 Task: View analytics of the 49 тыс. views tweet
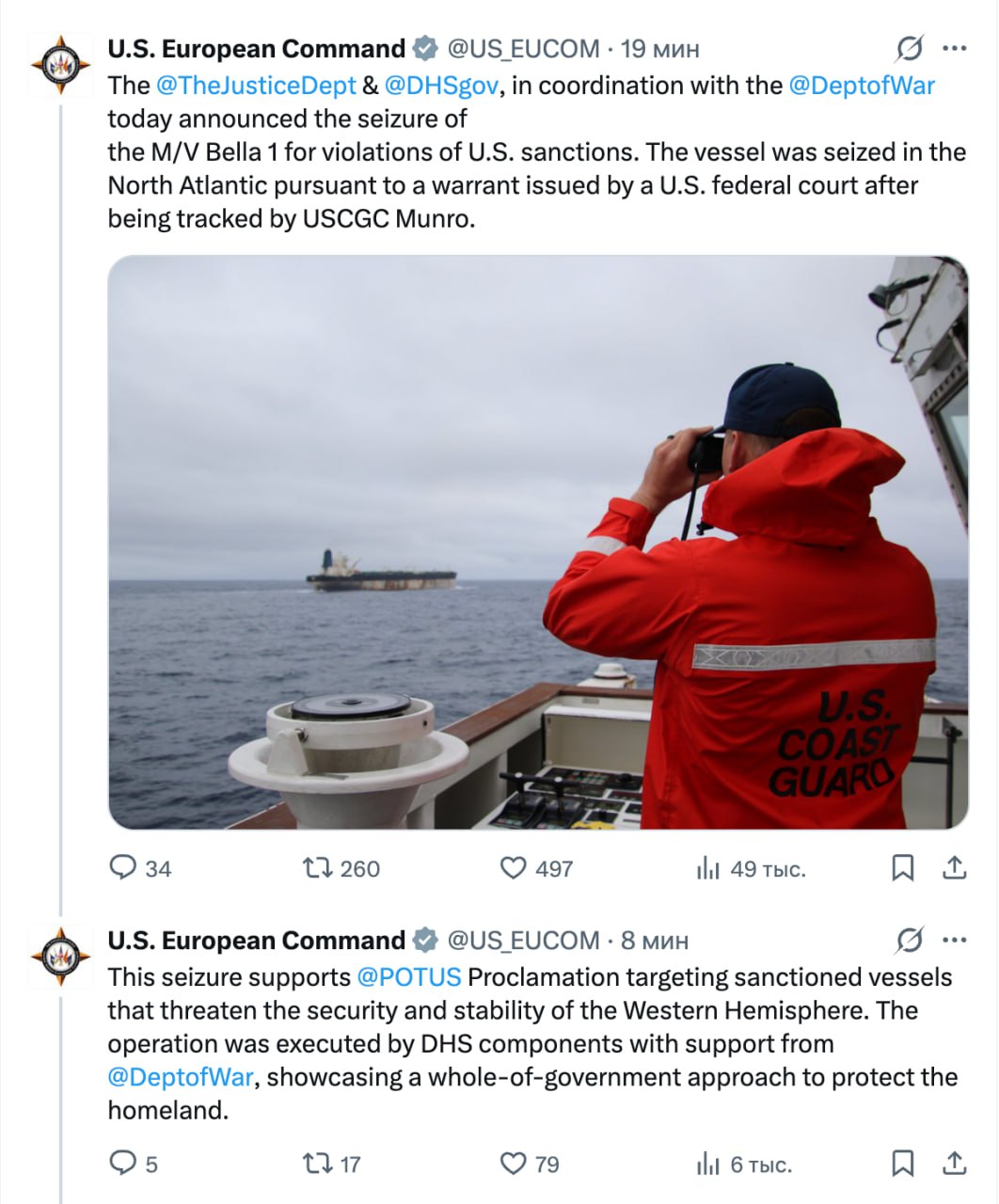click(707, 868)
